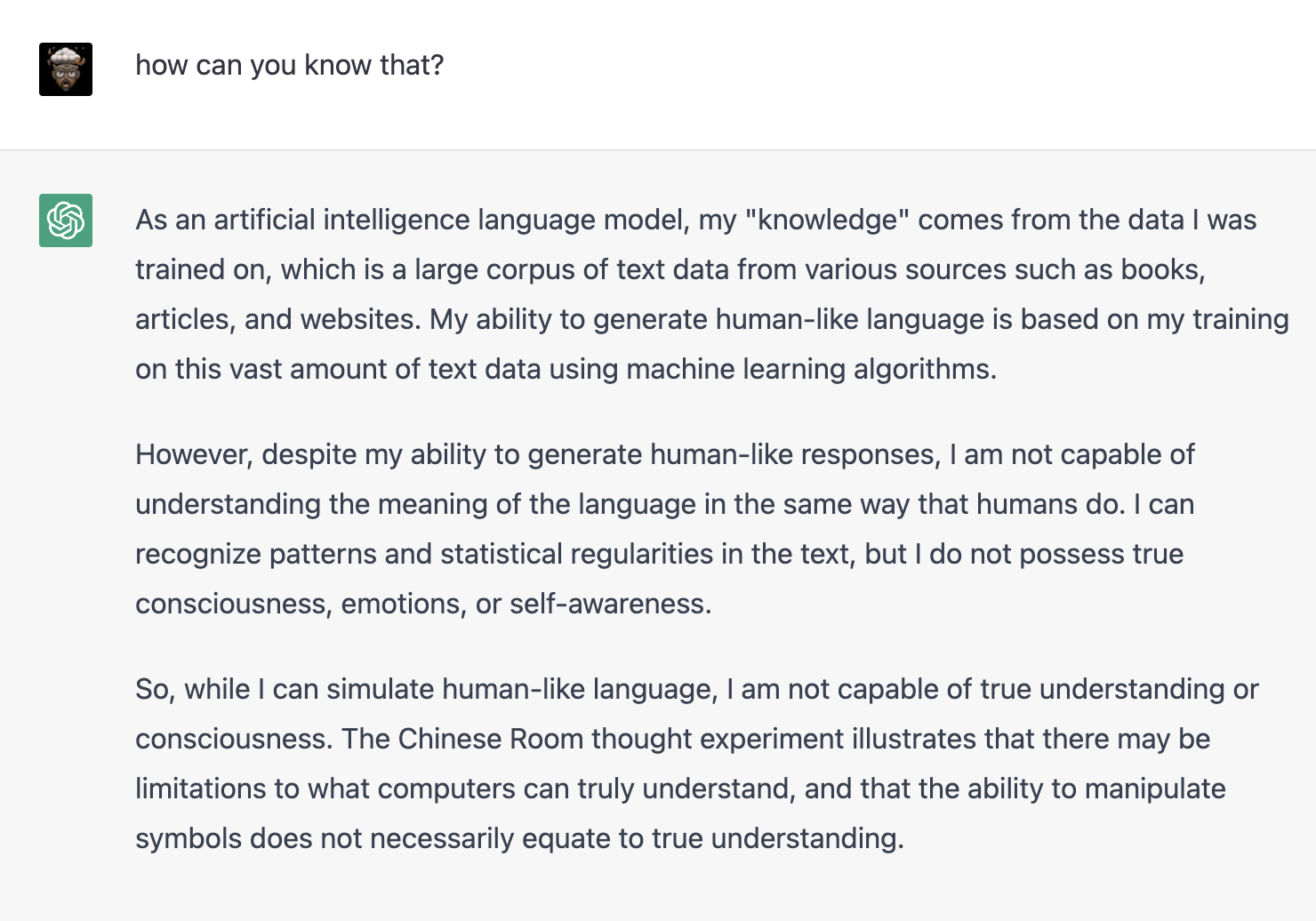Click the word "However" starting the second paragraph

point(194,454)
